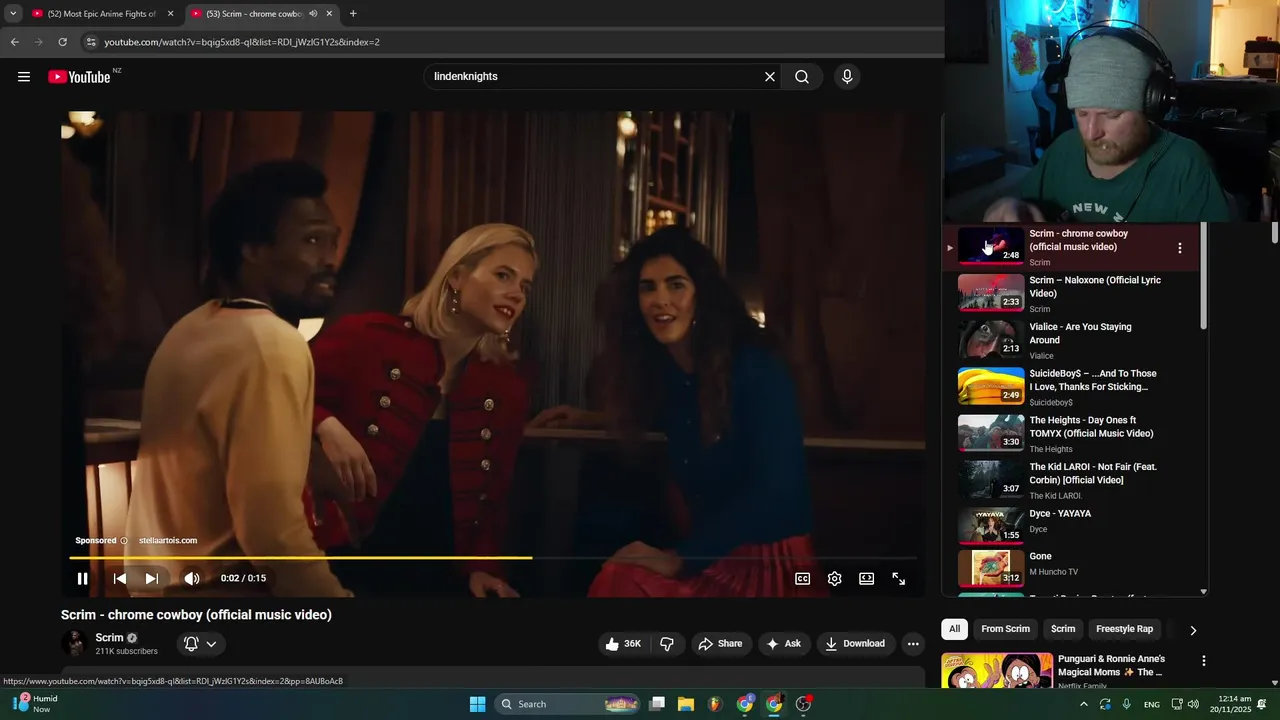This screenshot has width=1280, height=720.
Task: Show hidden system tray icons
Action: [1083, 704]
